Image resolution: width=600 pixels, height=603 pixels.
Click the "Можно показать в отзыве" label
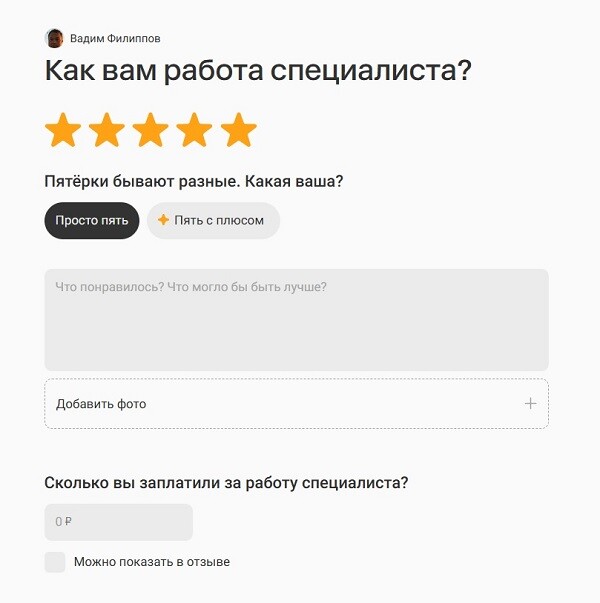pos(152,562)
